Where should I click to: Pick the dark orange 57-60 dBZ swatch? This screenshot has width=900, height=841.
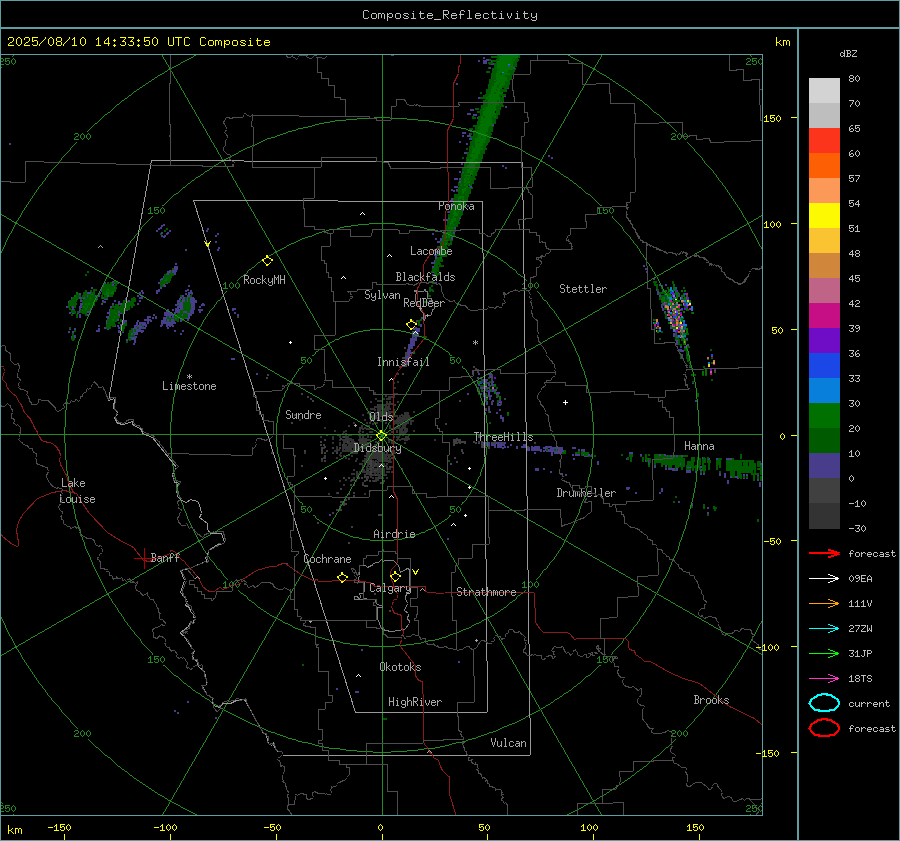(x=824, y=165)
